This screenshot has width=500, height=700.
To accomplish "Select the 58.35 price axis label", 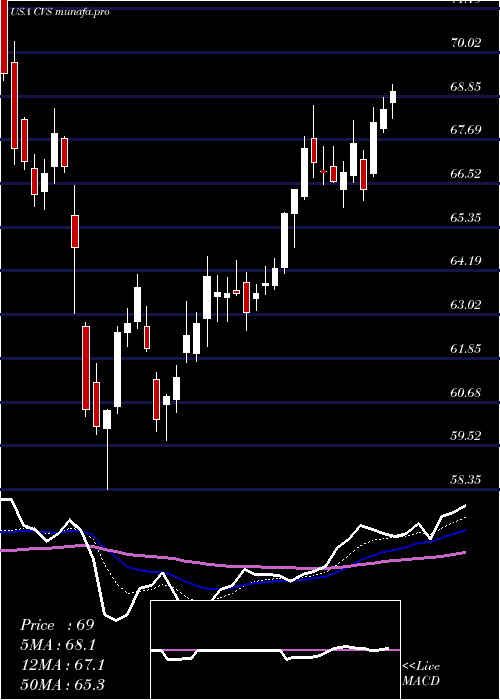I will (x=466, y=480).
